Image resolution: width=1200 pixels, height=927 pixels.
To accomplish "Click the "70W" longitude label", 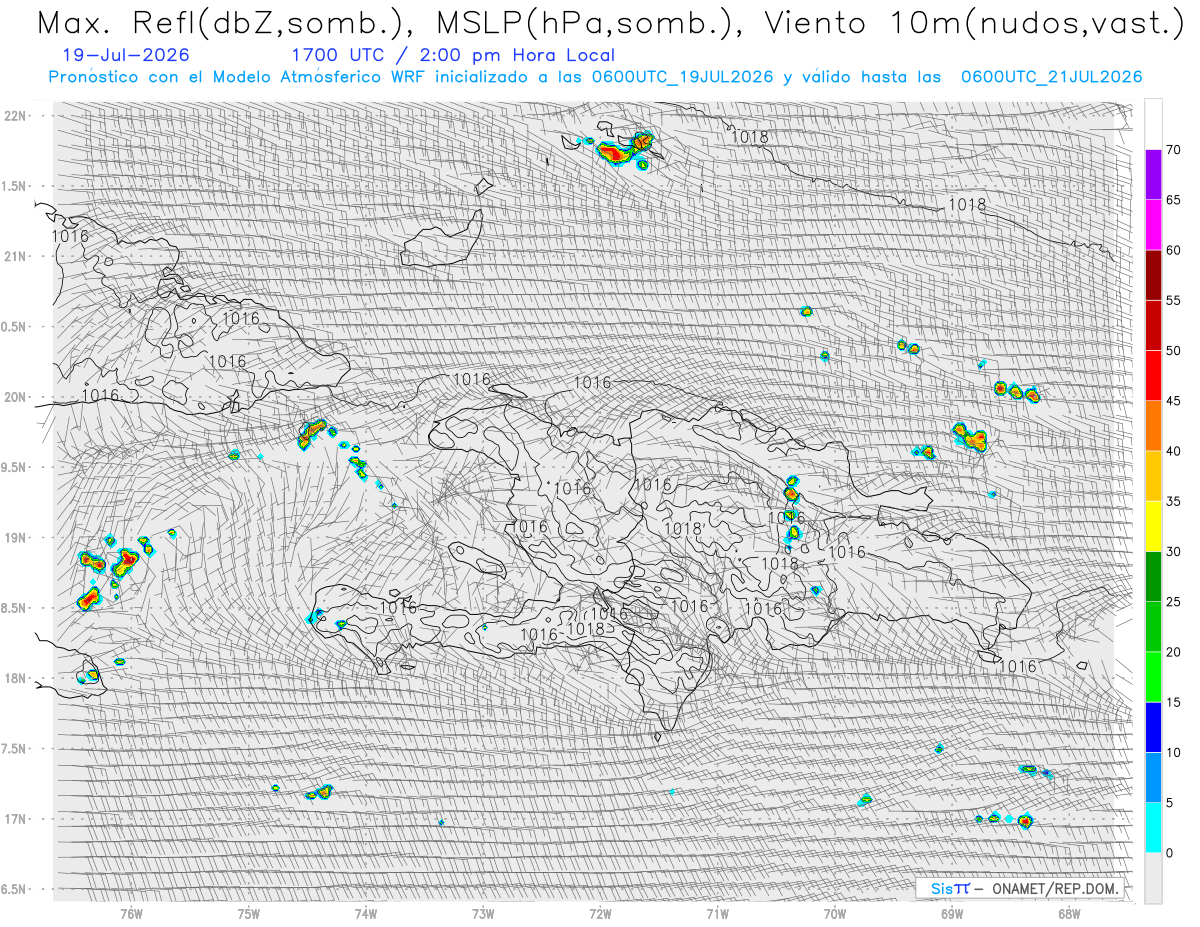I will 834,913.
